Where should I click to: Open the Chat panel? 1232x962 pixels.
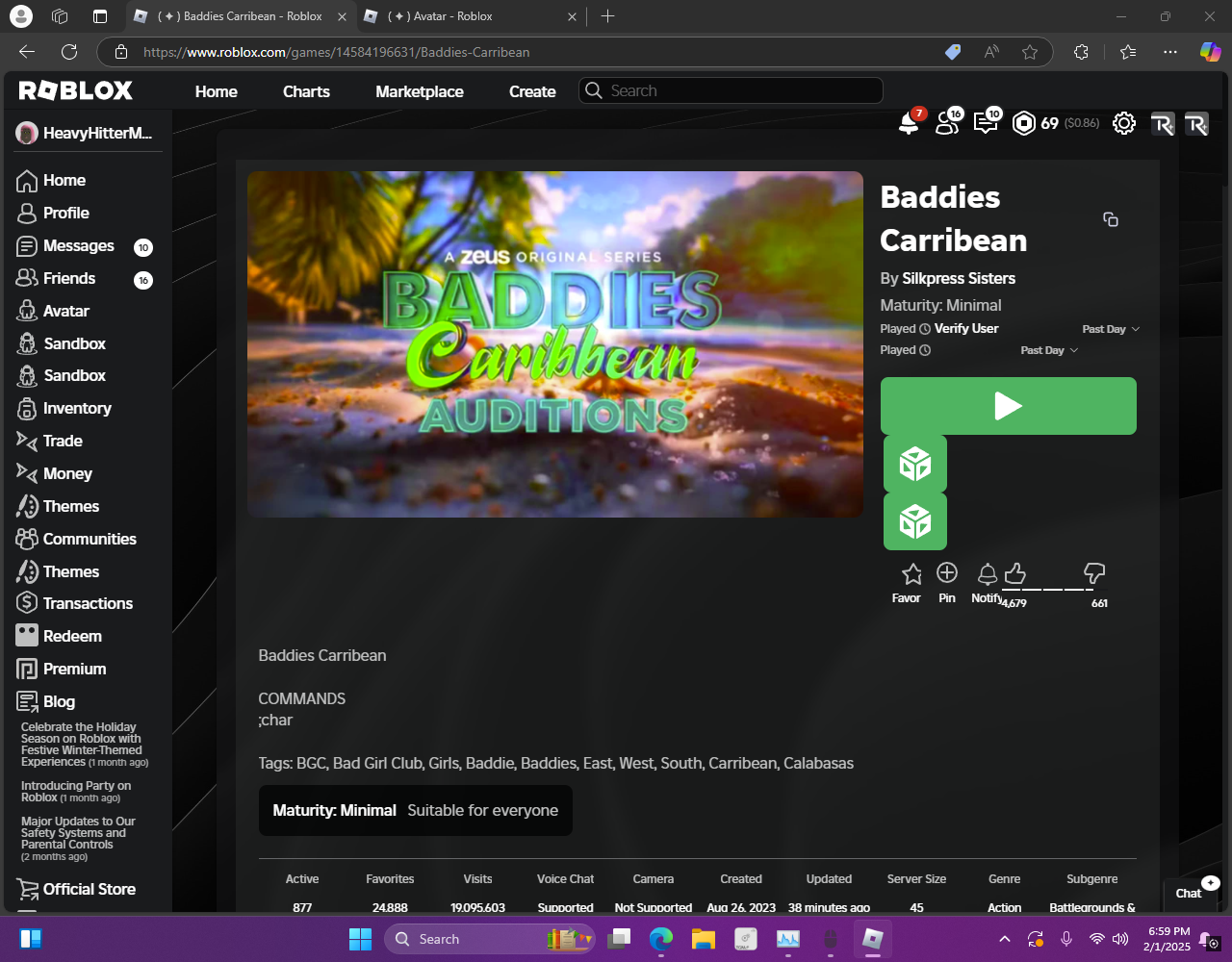tap(1190, 893)
